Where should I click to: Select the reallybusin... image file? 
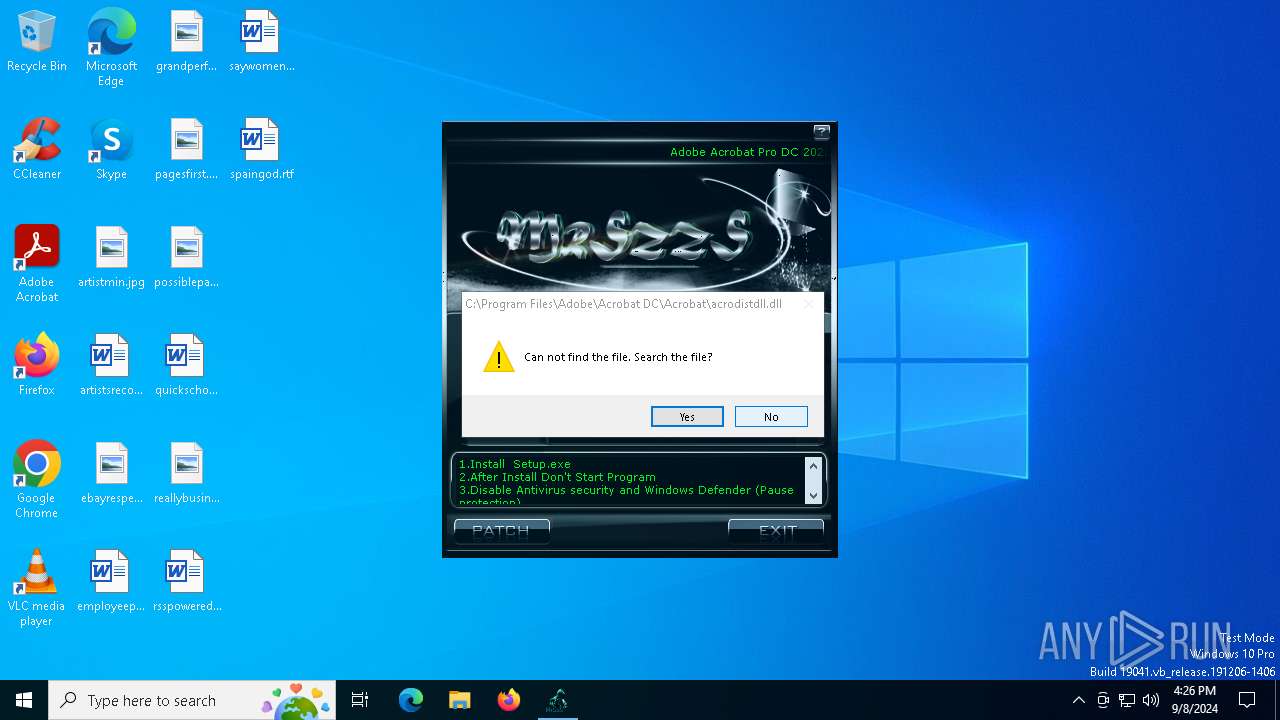186,474
